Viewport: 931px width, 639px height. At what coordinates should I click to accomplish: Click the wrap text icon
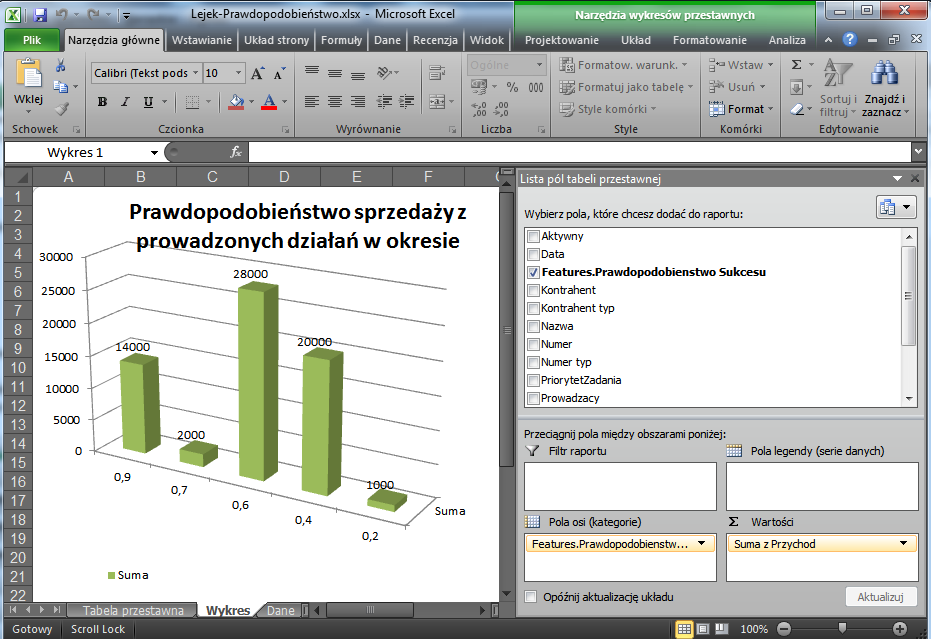pyautogui.click(x=437, y=73)
